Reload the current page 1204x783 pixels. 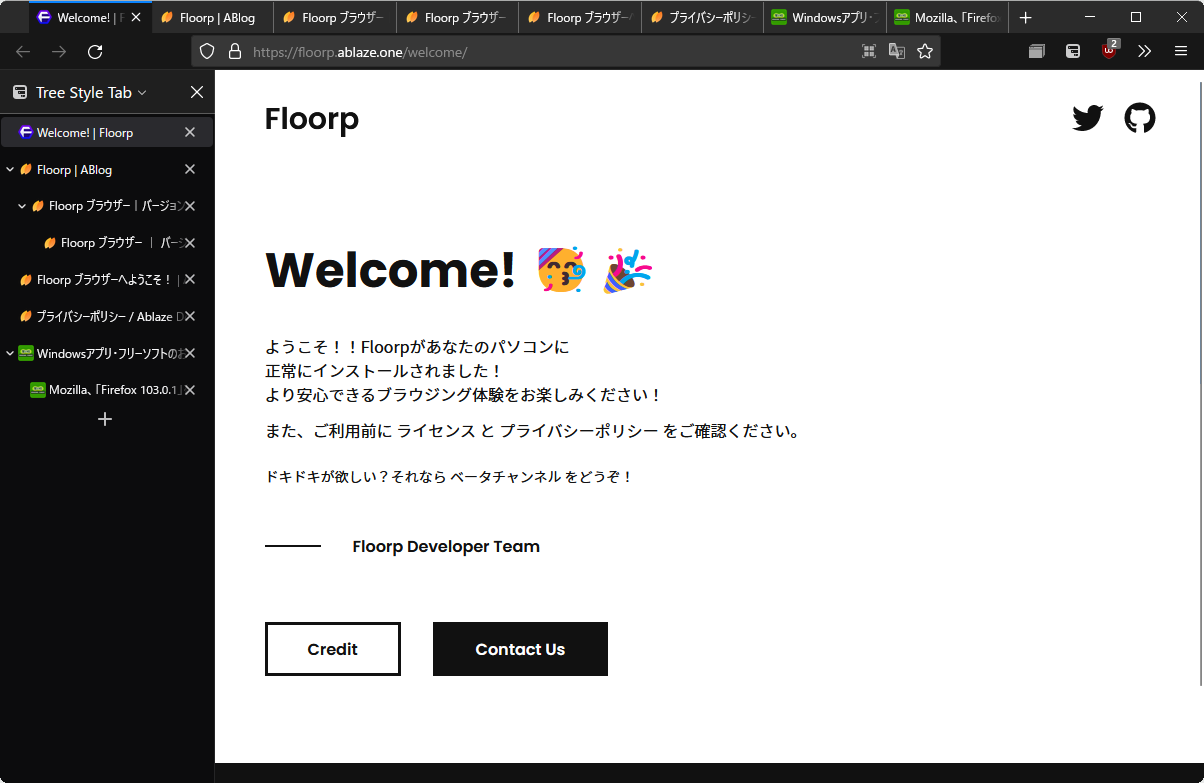click(x=94, y=51)
